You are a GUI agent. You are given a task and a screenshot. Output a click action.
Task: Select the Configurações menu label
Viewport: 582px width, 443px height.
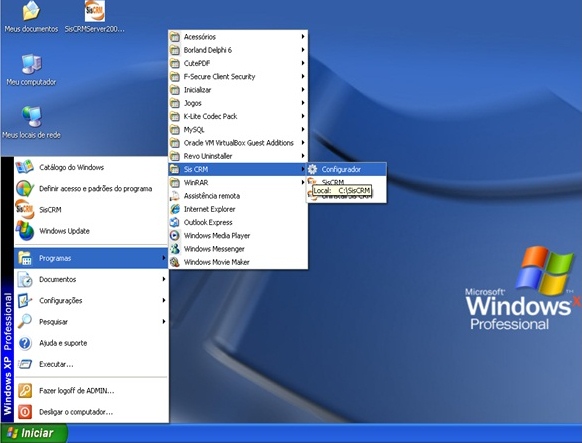tap(61, 301)
